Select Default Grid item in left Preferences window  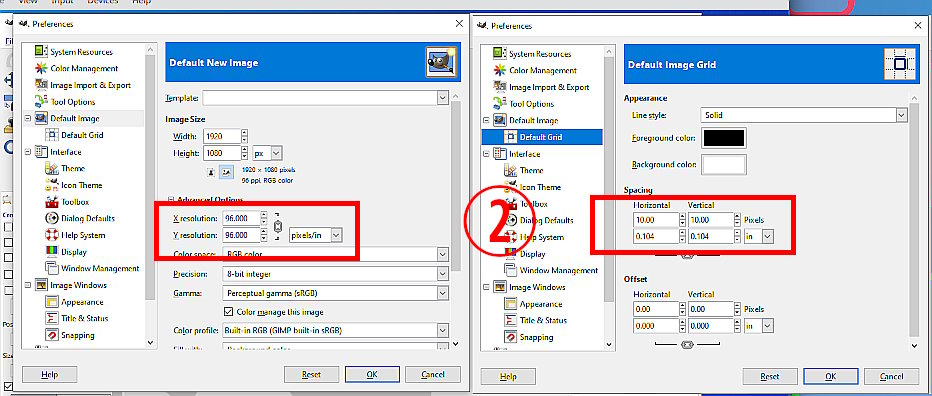[x=82, y=135]
